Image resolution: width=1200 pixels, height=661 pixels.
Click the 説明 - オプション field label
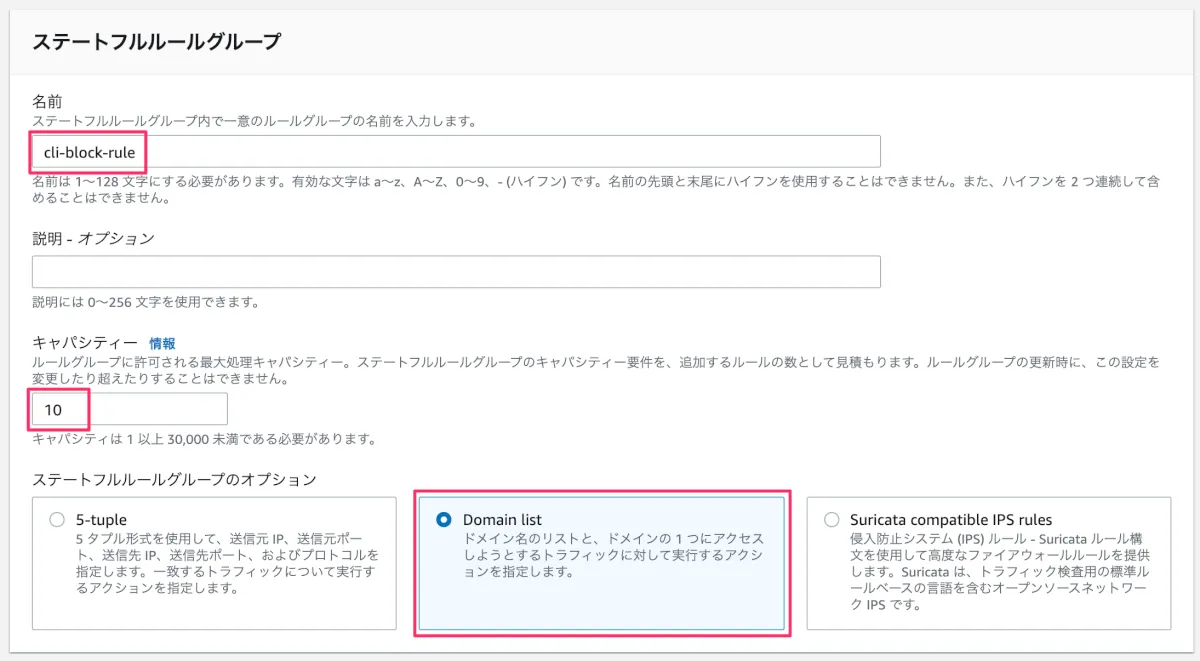[x=93, y=238]
